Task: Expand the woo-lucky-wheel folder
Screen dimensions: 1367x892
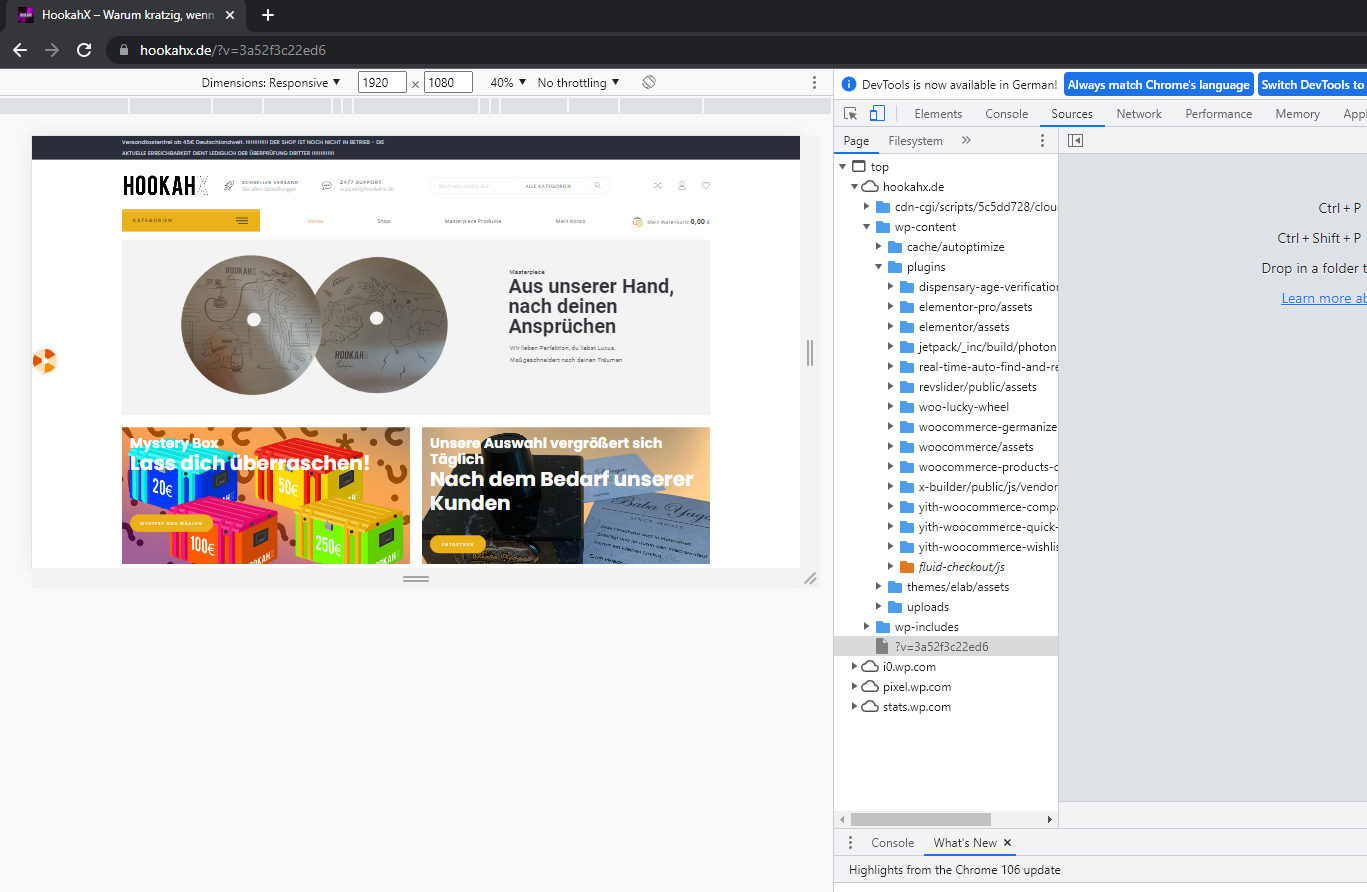Action: click(891, 407)
